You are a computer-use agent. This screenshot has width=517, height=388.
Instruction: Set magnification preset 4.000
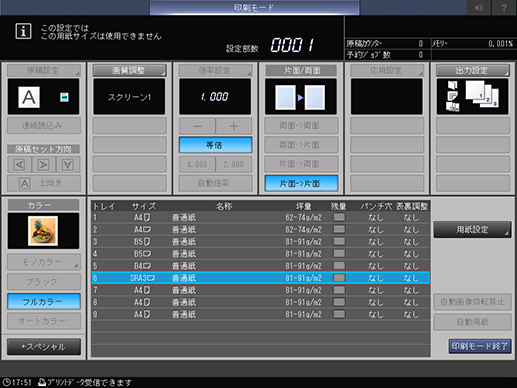pyautogui.click(x=197, y=164)
